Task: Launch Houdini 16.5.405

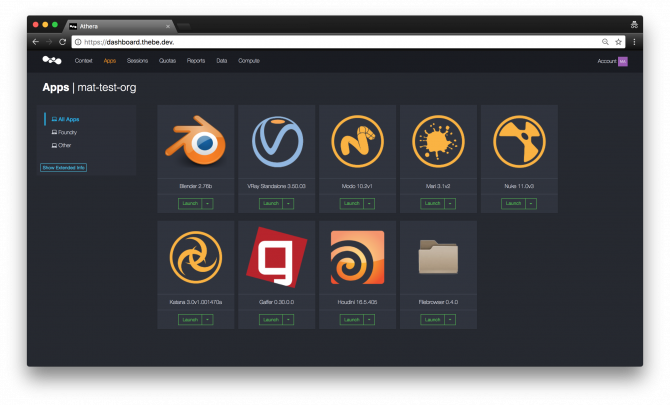Action: 352,320
